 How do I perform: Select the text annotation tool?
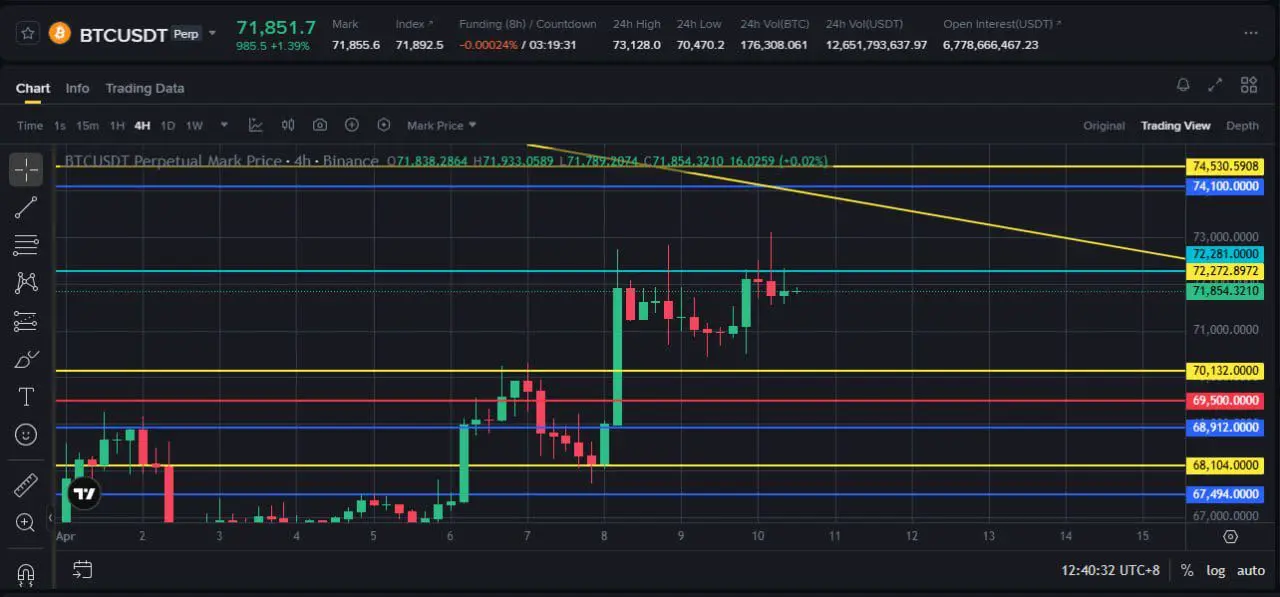pyautogui.click(x=26, y=397)
